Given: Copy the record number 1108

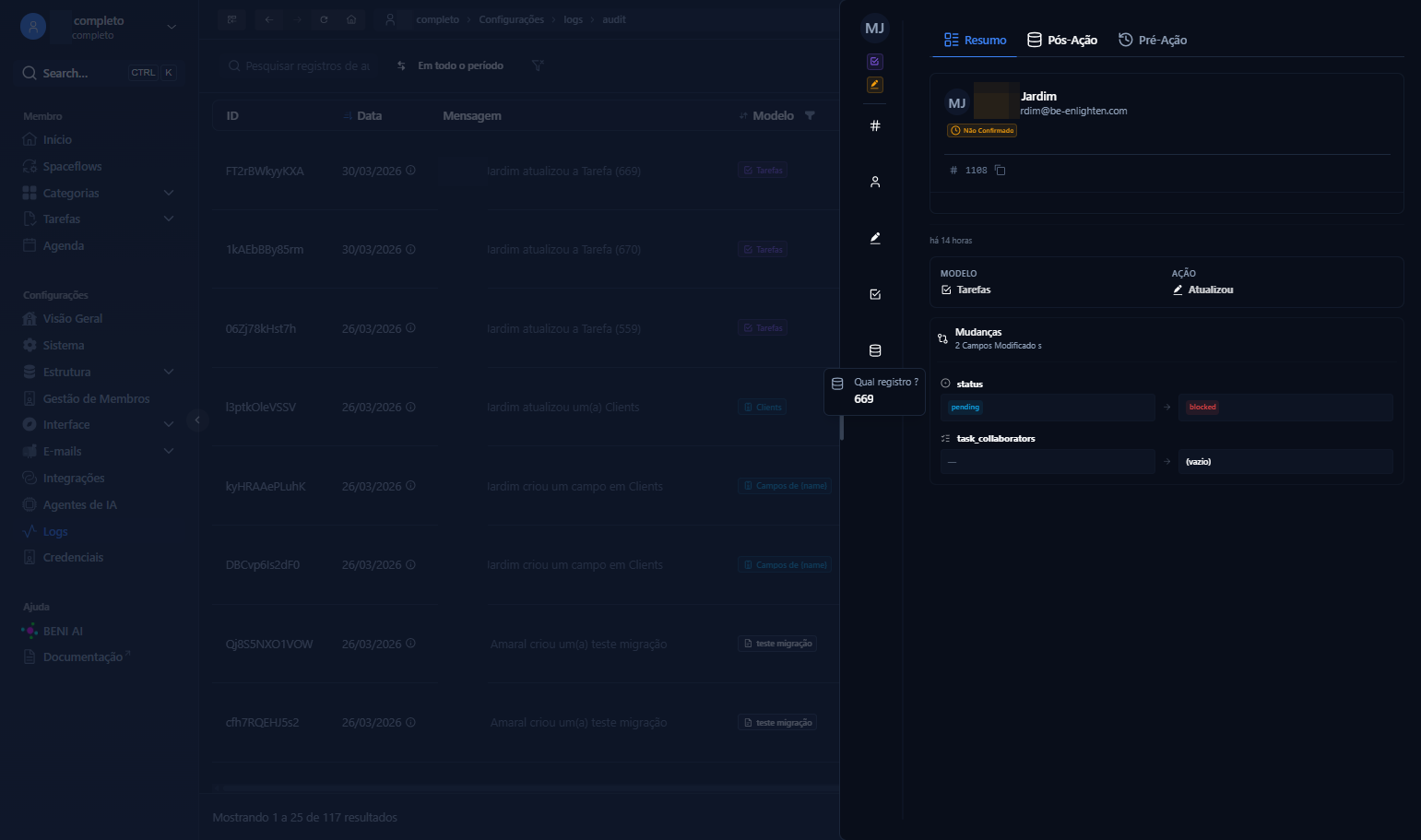Looking at the screenshot, I should point(1000,171).
